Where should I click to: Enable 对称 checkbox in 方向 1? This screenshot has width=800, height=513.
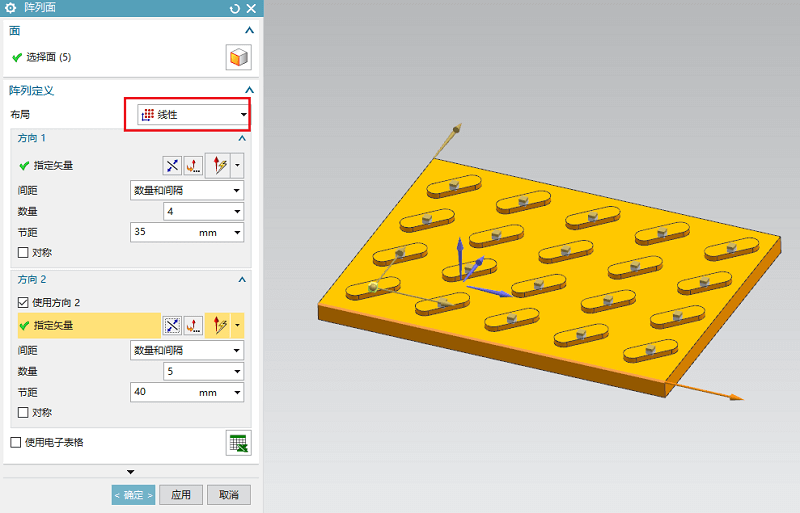click(x=23, y=253)
